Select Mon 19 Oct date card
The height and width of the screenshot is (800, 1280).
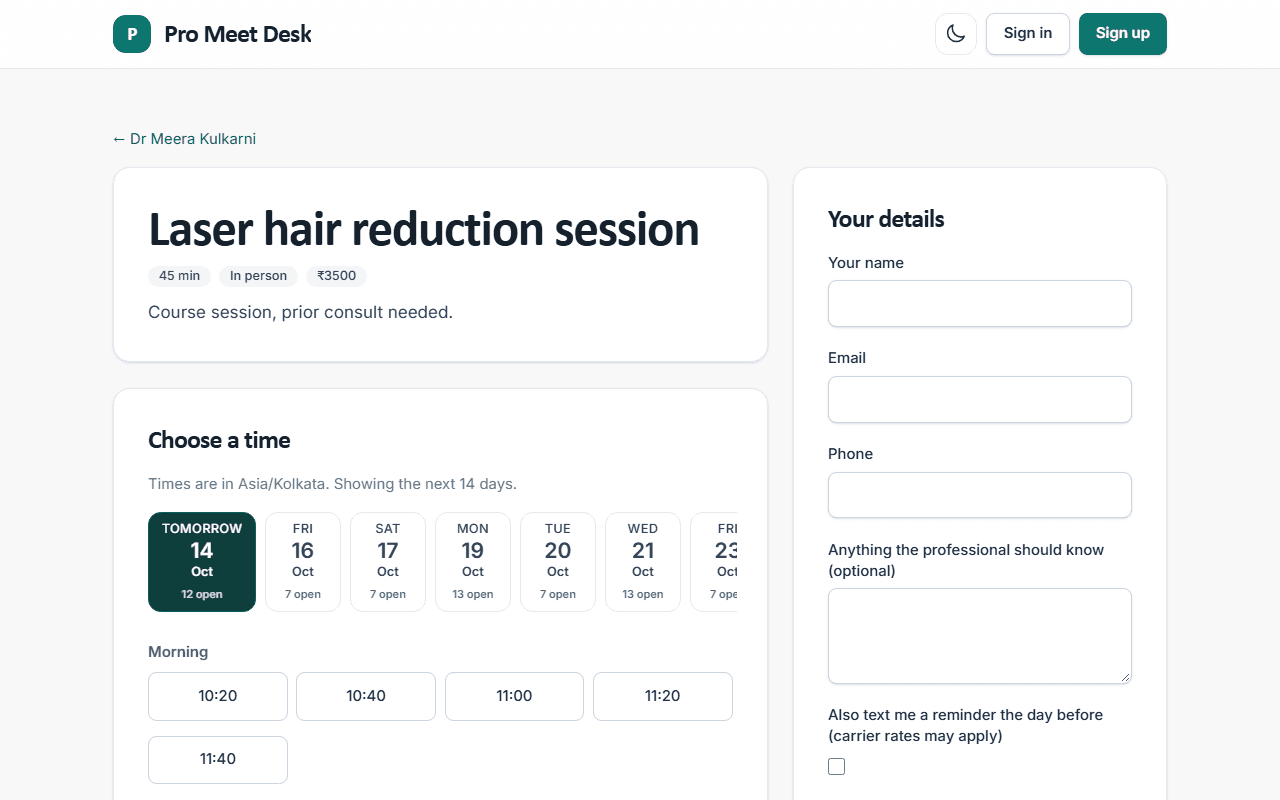(473, 562)
